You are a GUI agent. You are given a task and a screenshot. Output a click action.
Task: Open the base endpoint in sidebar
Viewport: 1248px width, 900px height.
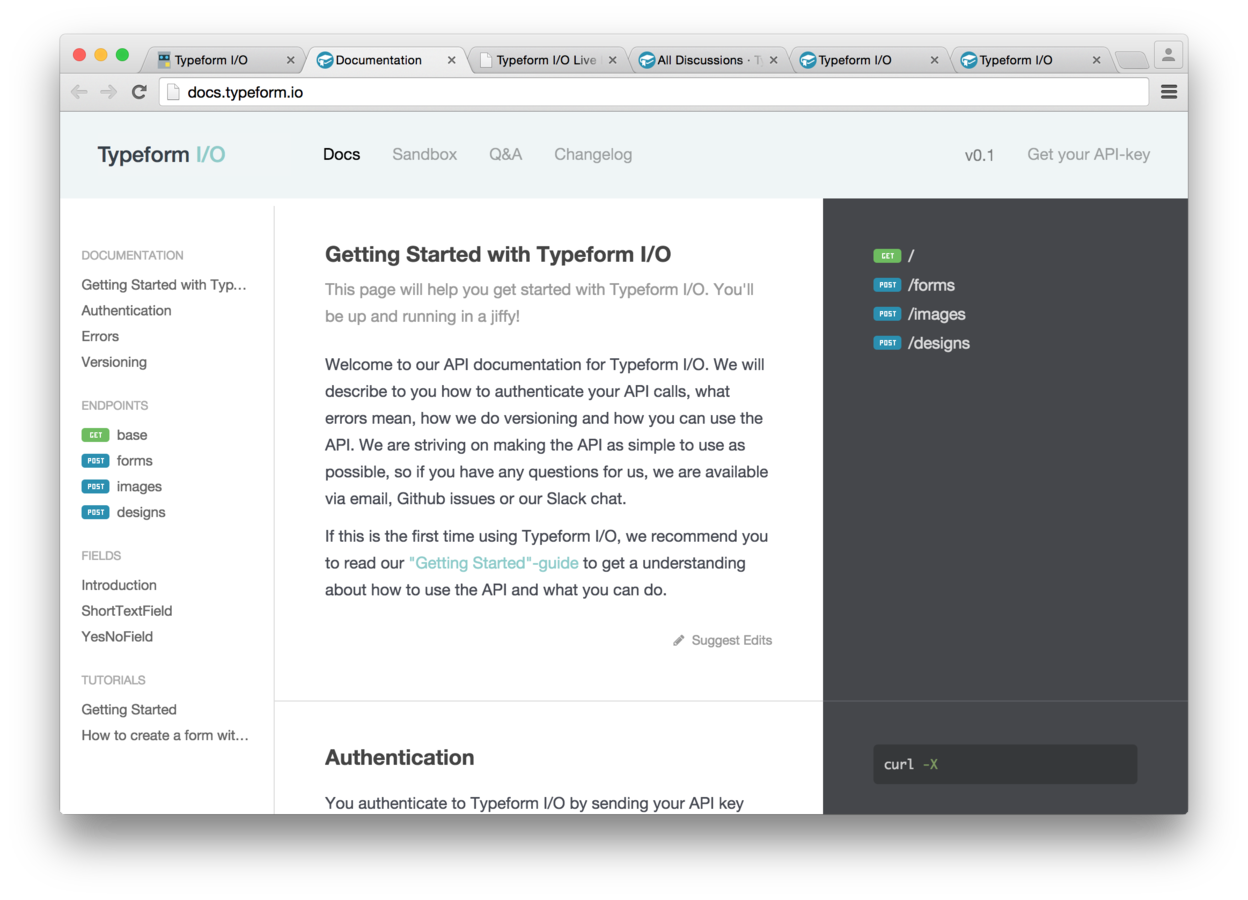132,435
